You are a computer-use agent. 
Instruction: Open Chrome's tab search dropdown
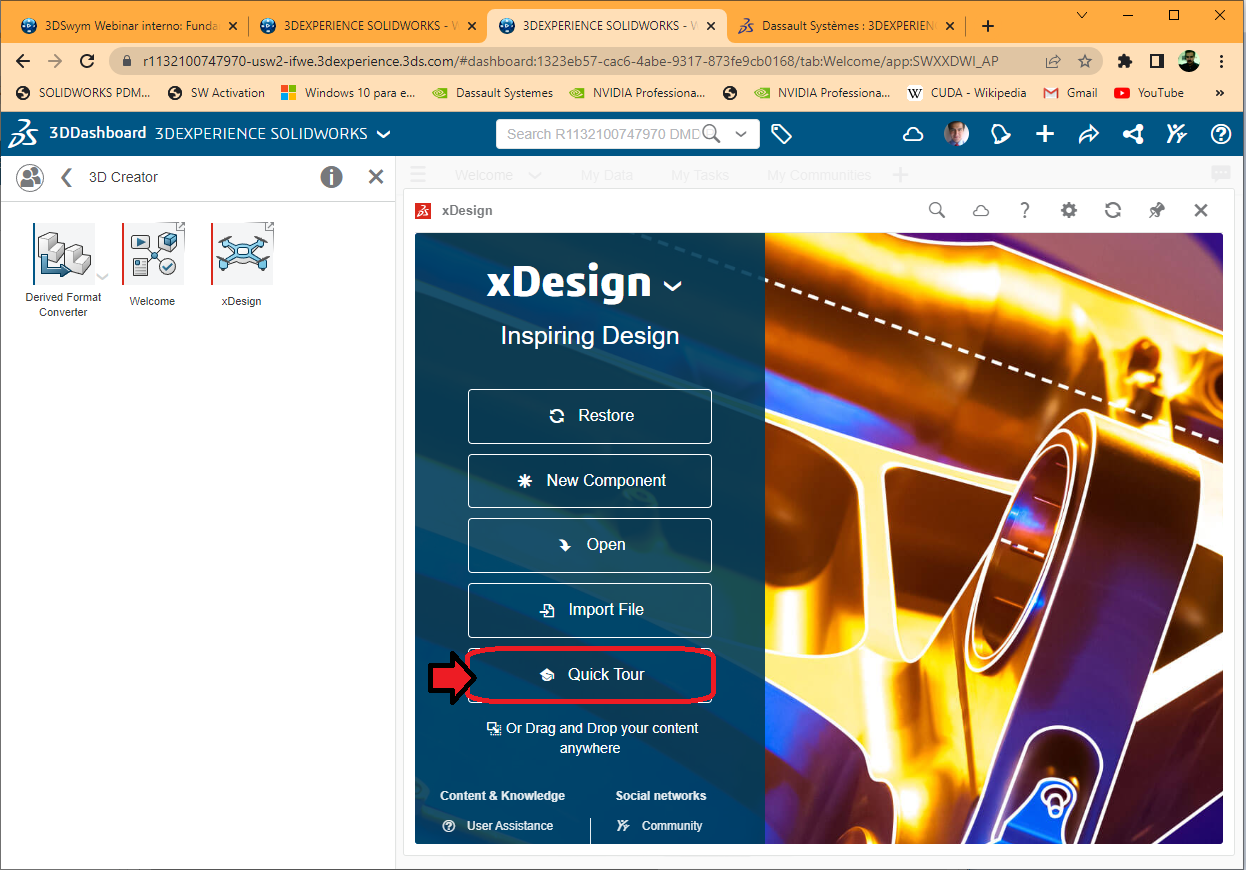(1083, 14)
